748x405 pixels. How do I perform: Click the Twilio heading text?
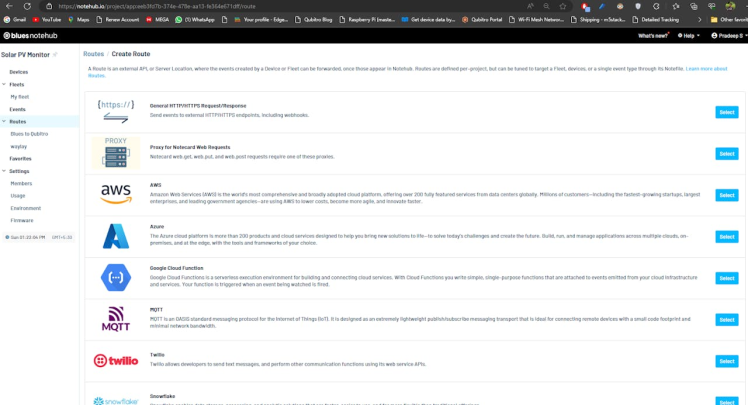pyautogui.click(x=157, y=355)
